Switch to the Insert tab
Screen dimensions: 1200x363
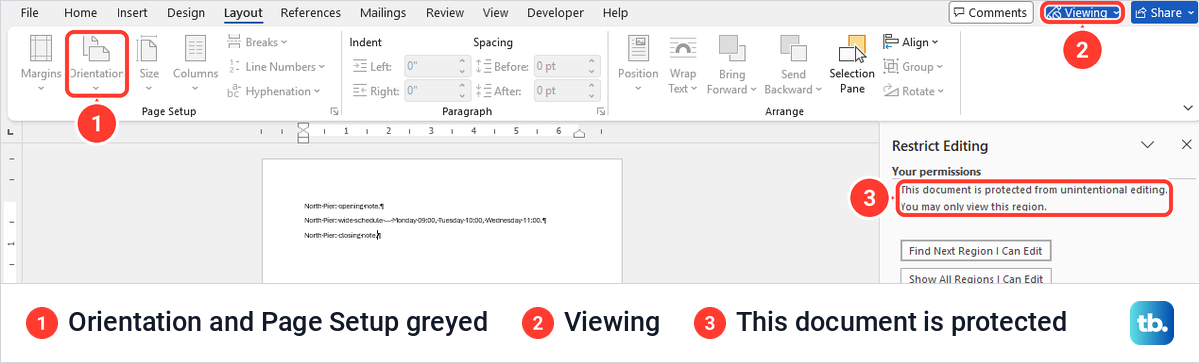(x=133, y=13)
